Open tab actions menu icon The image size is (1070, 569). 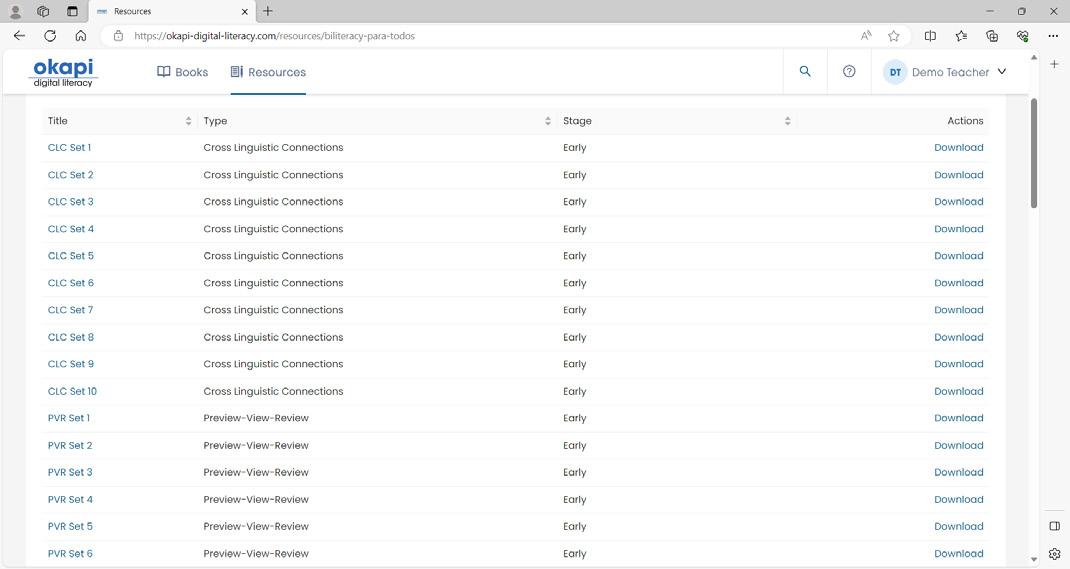coord(72,11)
